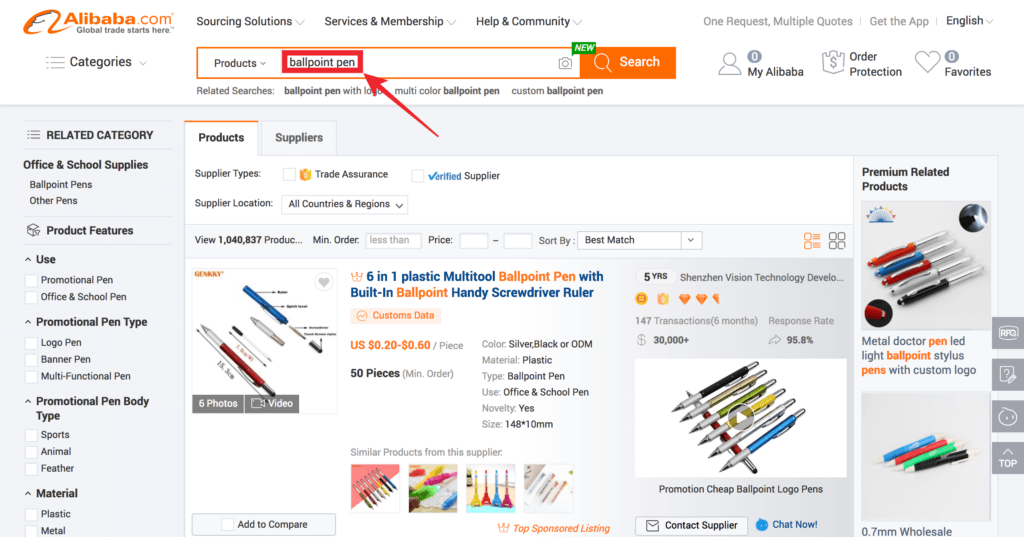The height and width of the screenshot is (537, 1024).
Task: Click the TOP back-to-top arrow icon
Action: (x=1008, y=458)
